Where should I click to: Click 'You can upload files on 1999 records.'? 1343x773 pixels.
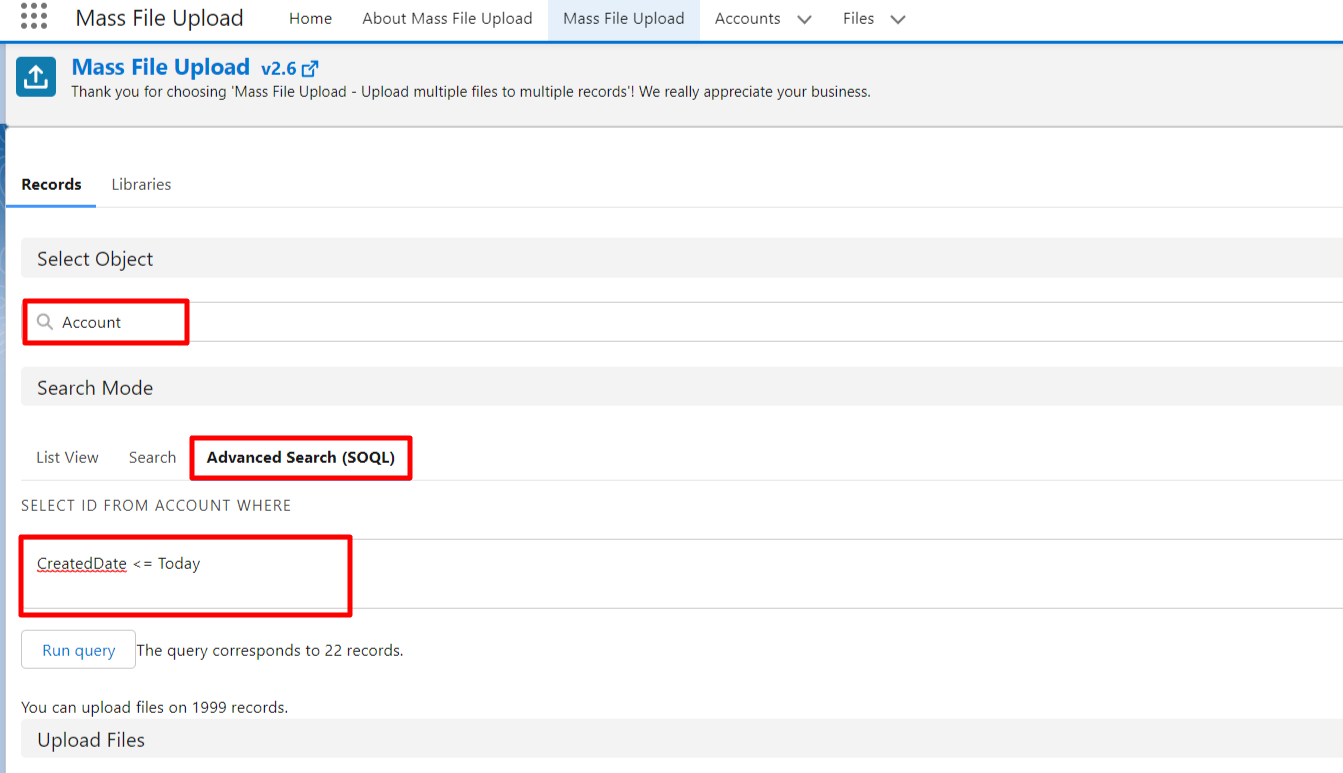pyautogui.click(x=155, y=707)
